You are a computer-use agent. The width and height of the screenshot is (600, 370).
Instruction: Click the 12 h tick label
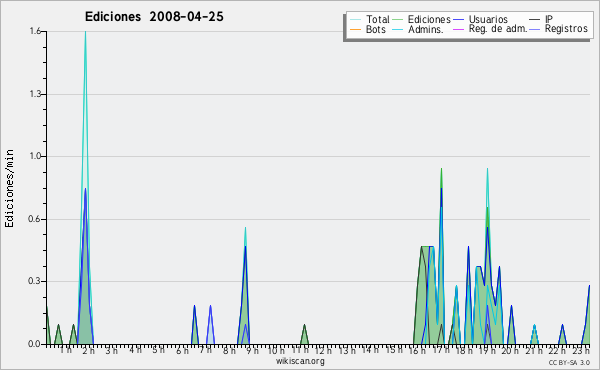[x=323, y=350]
